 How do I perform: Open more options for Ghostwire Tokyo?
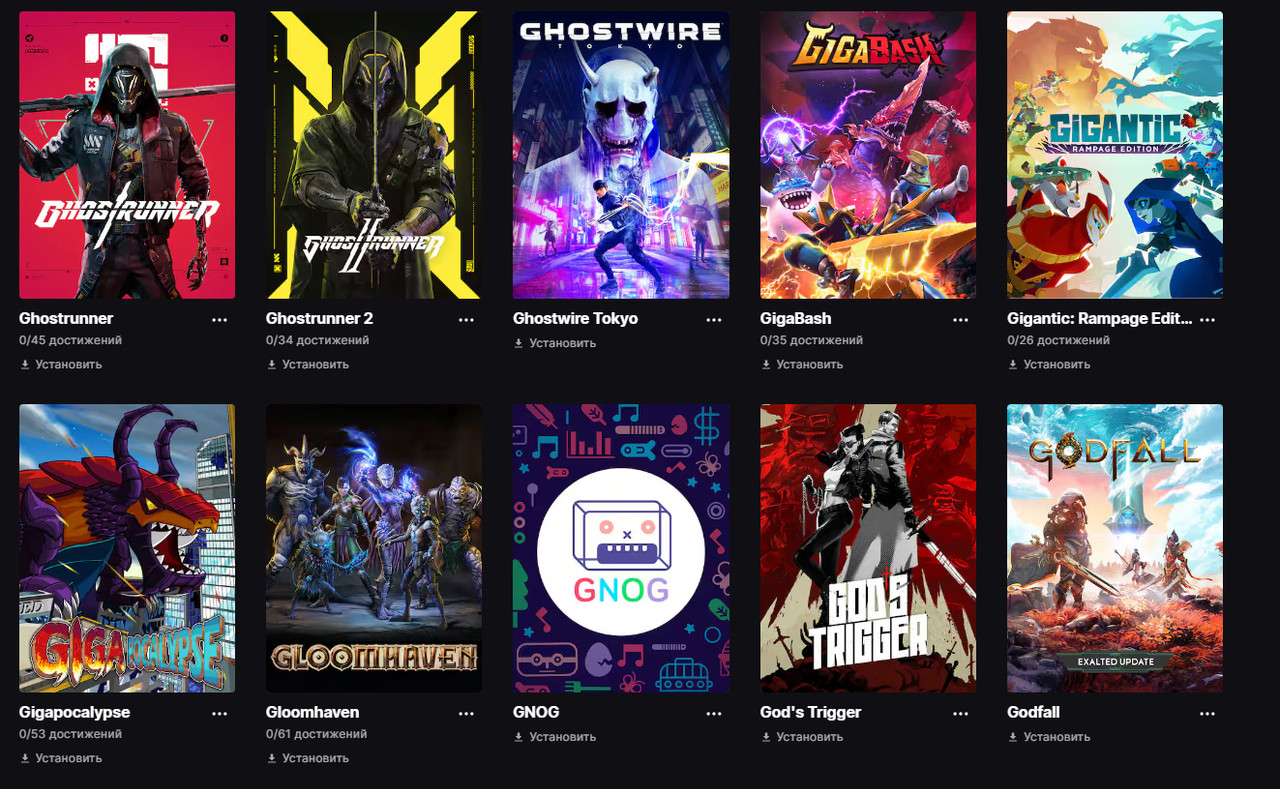tap(714, 320)
